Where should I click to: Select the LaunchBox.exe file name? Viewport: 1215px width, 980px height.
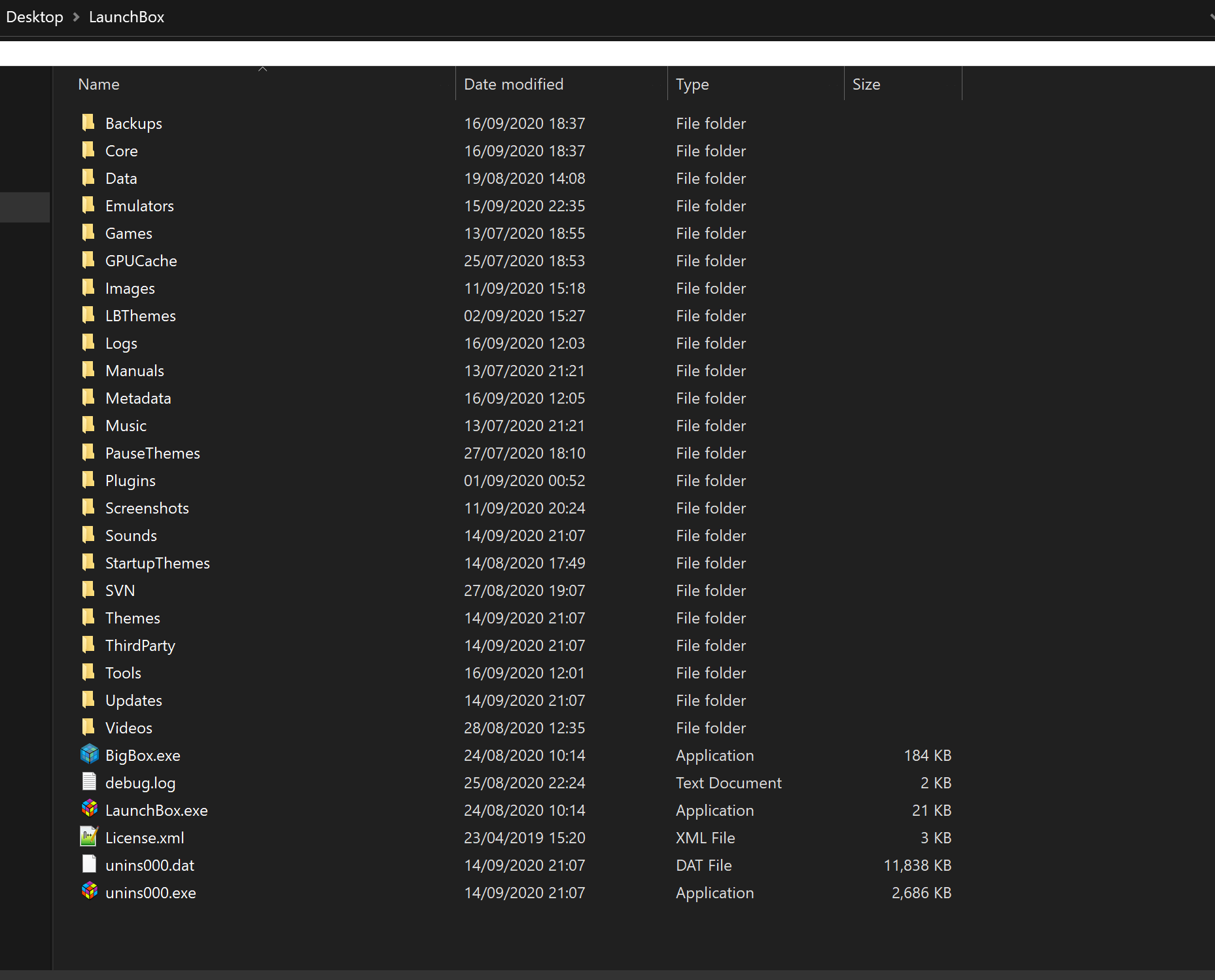[x=156, y=811]
